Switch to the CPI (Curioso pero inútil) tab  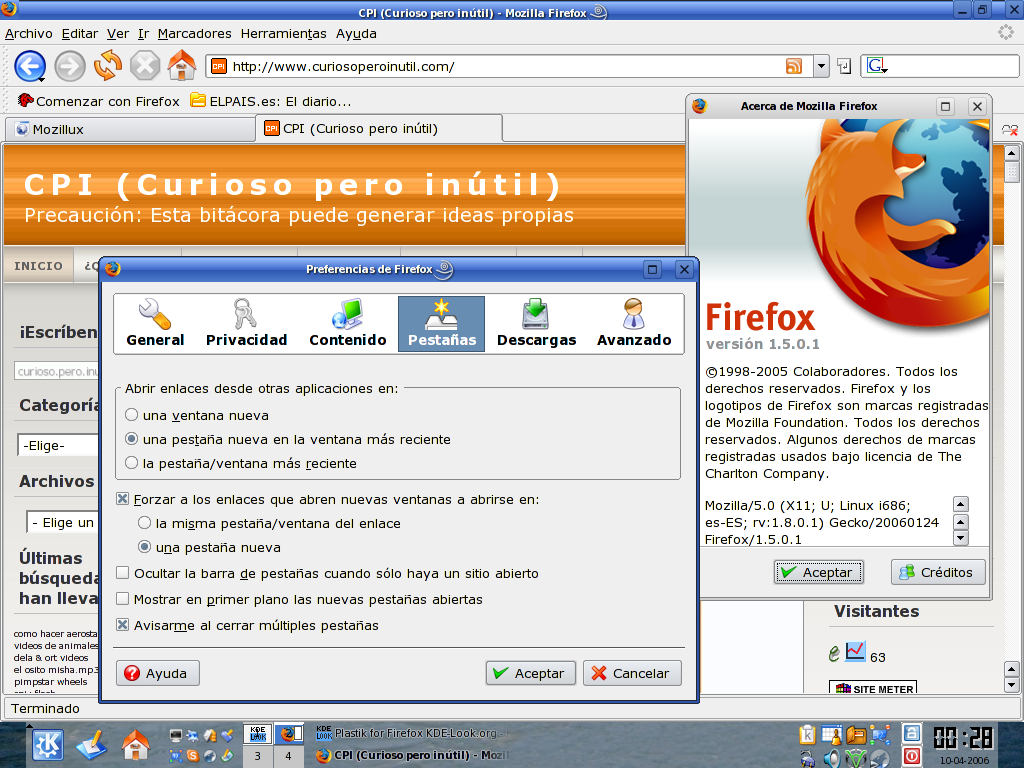tap(379, 129)
